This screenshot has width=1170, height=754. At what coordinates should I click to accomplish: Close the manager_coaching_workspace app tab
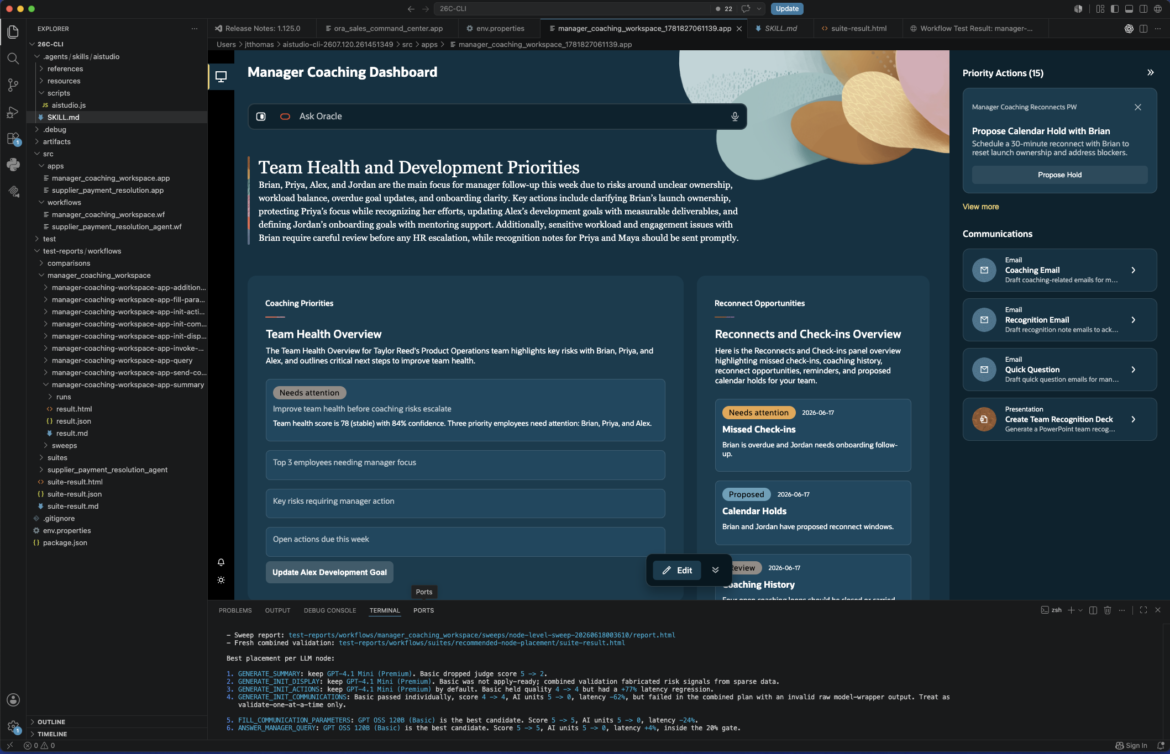(739, 28)
